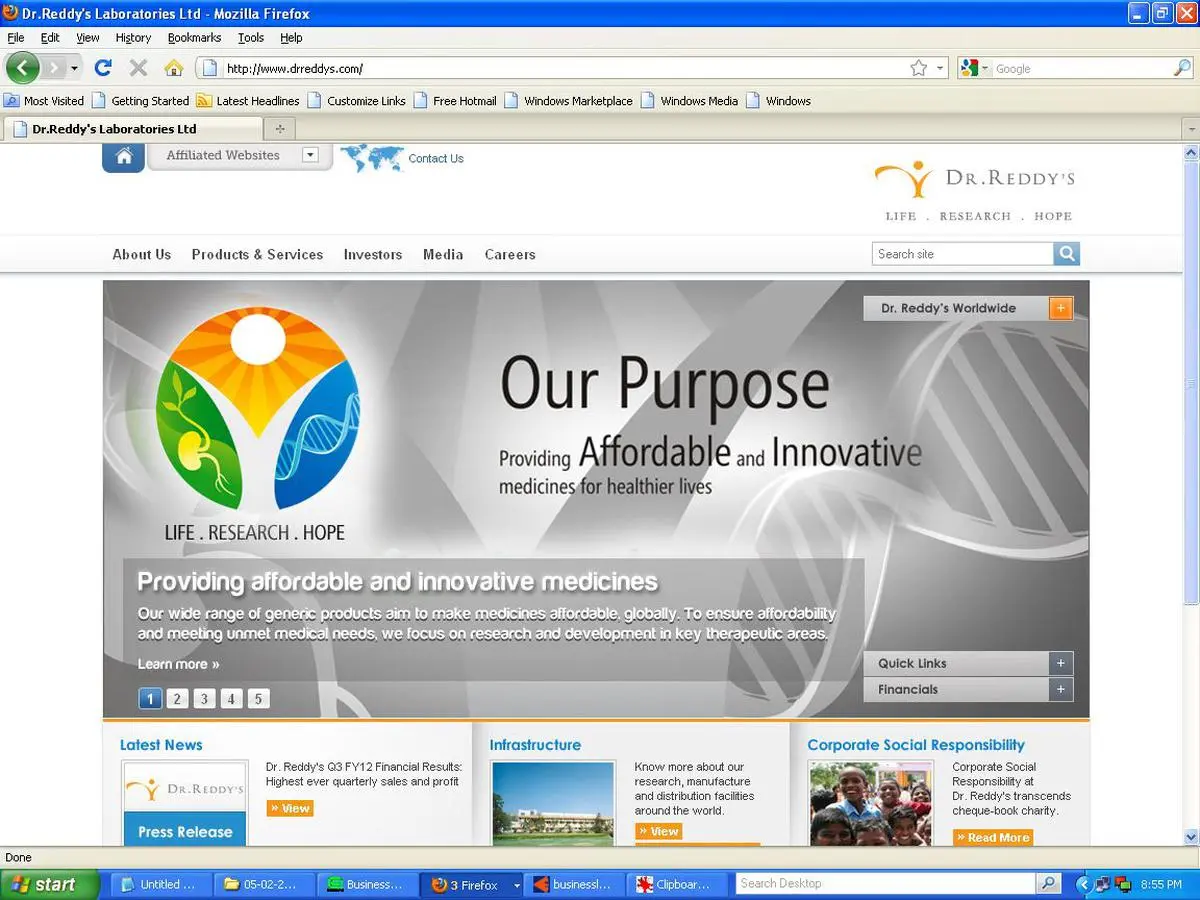Select banner slide 5

point(258,699)
